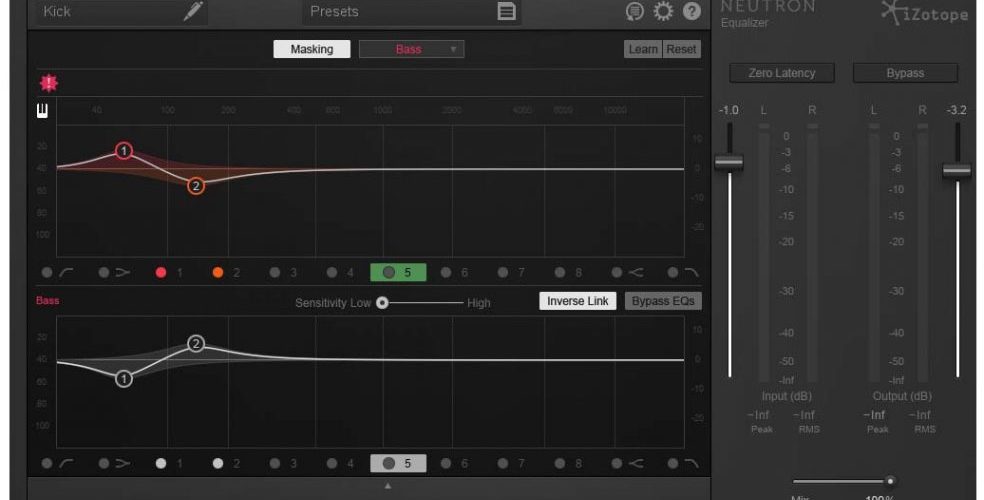Toggle Bass band 2 white enable dot
The height and width of the screenshot is (500, 984).
(x=218, y=464)
